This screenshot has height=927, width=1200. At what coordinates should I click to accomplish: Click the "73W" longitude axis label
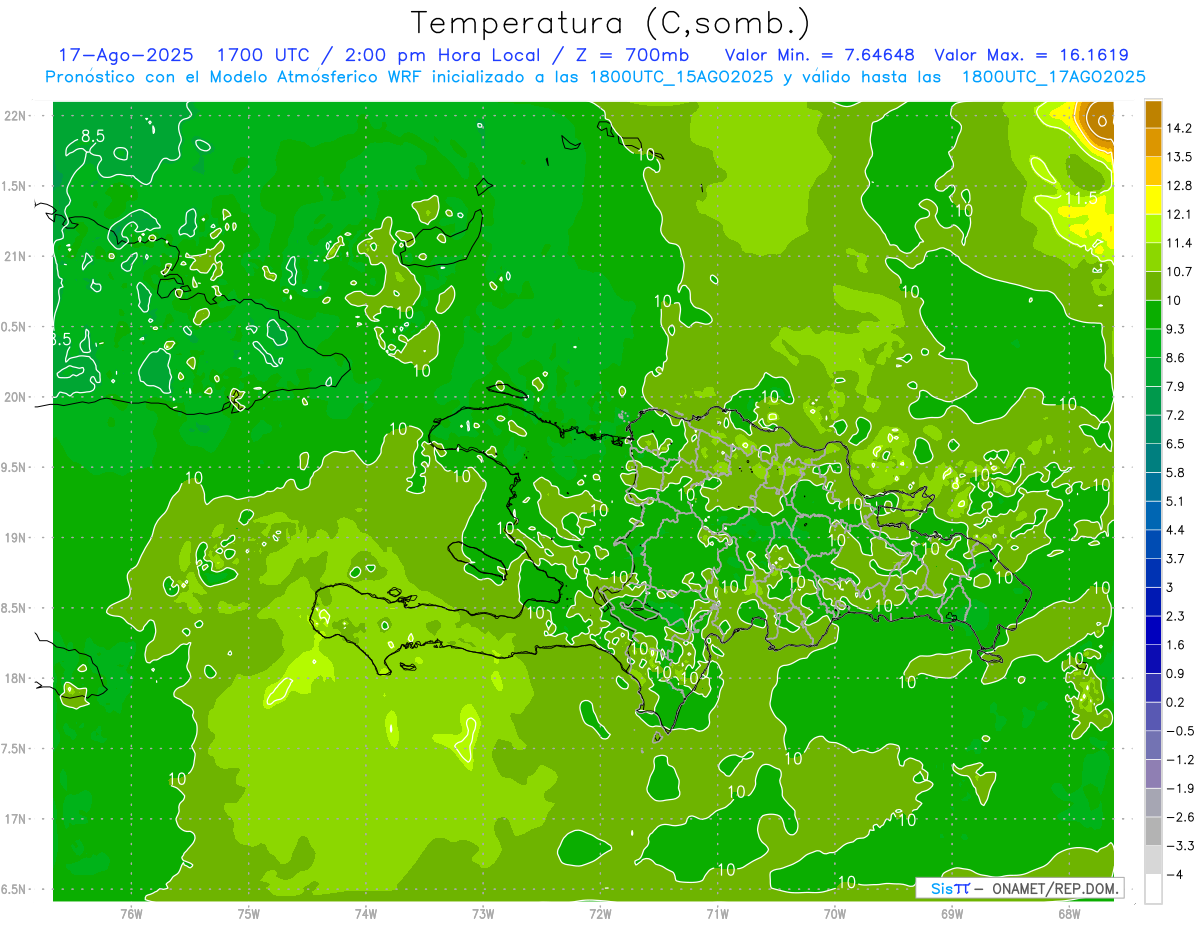coord(483,913)
